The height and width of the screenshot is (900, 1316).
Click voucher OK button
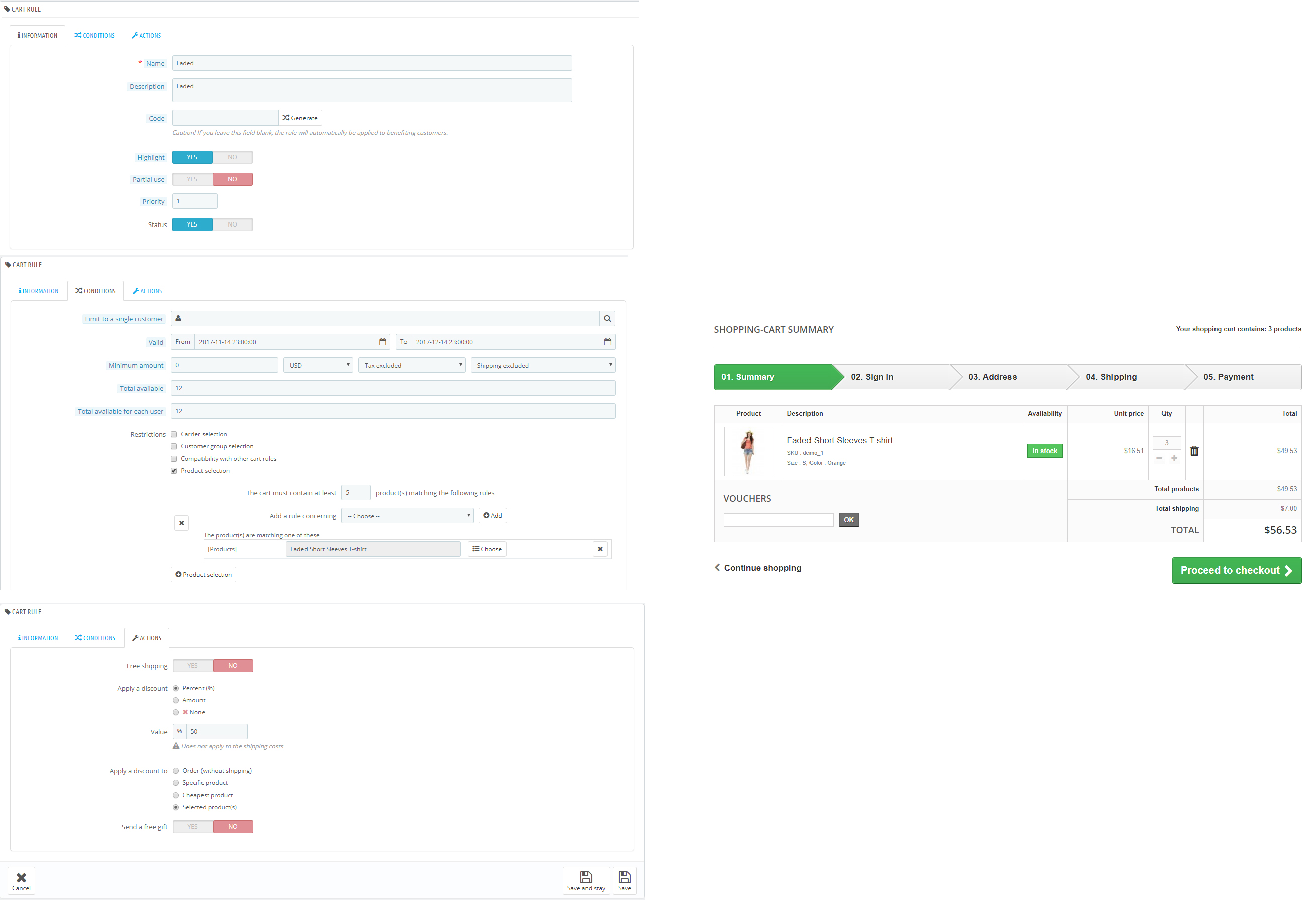(x=848, y=520)
